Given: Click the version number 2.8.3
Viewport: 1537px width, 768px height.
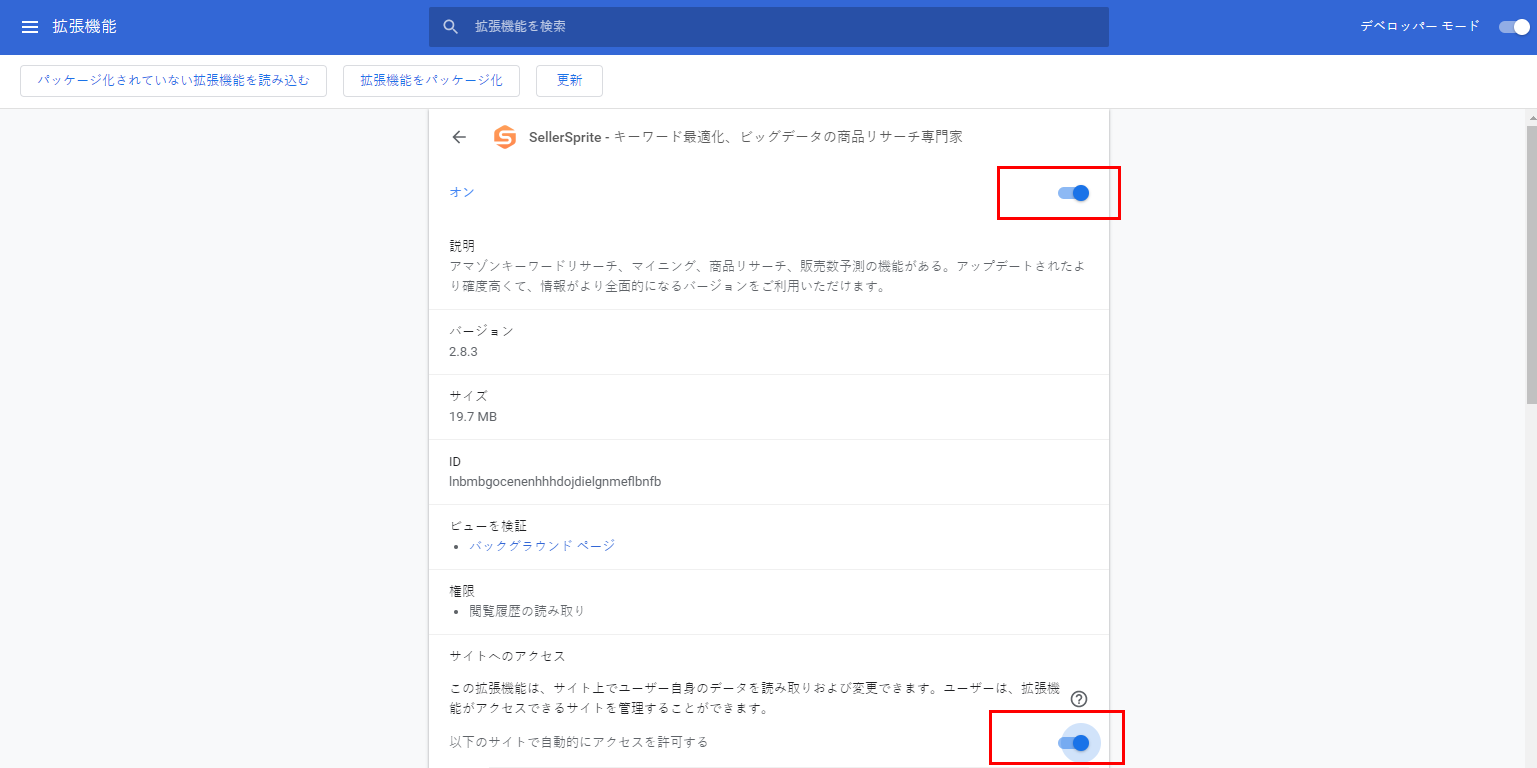Looking at the screenshot, I should [464, 352].
